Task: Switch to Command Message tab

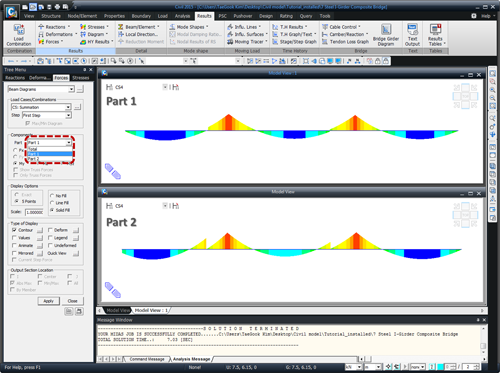Action: click(x=147, y=359)
